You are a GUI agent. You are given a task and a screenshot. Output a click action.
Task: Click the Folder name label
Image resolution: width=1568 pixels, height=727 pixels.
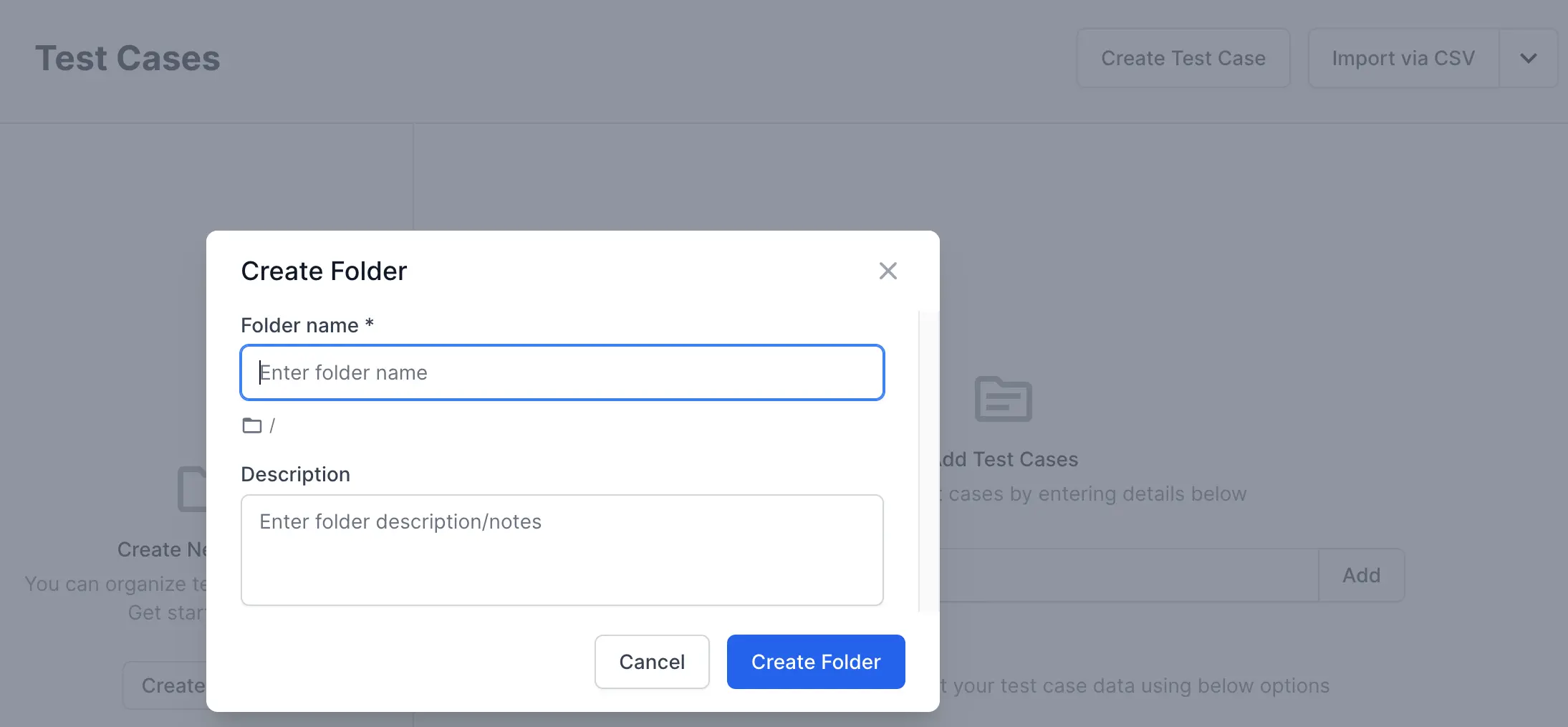point(299,325)
